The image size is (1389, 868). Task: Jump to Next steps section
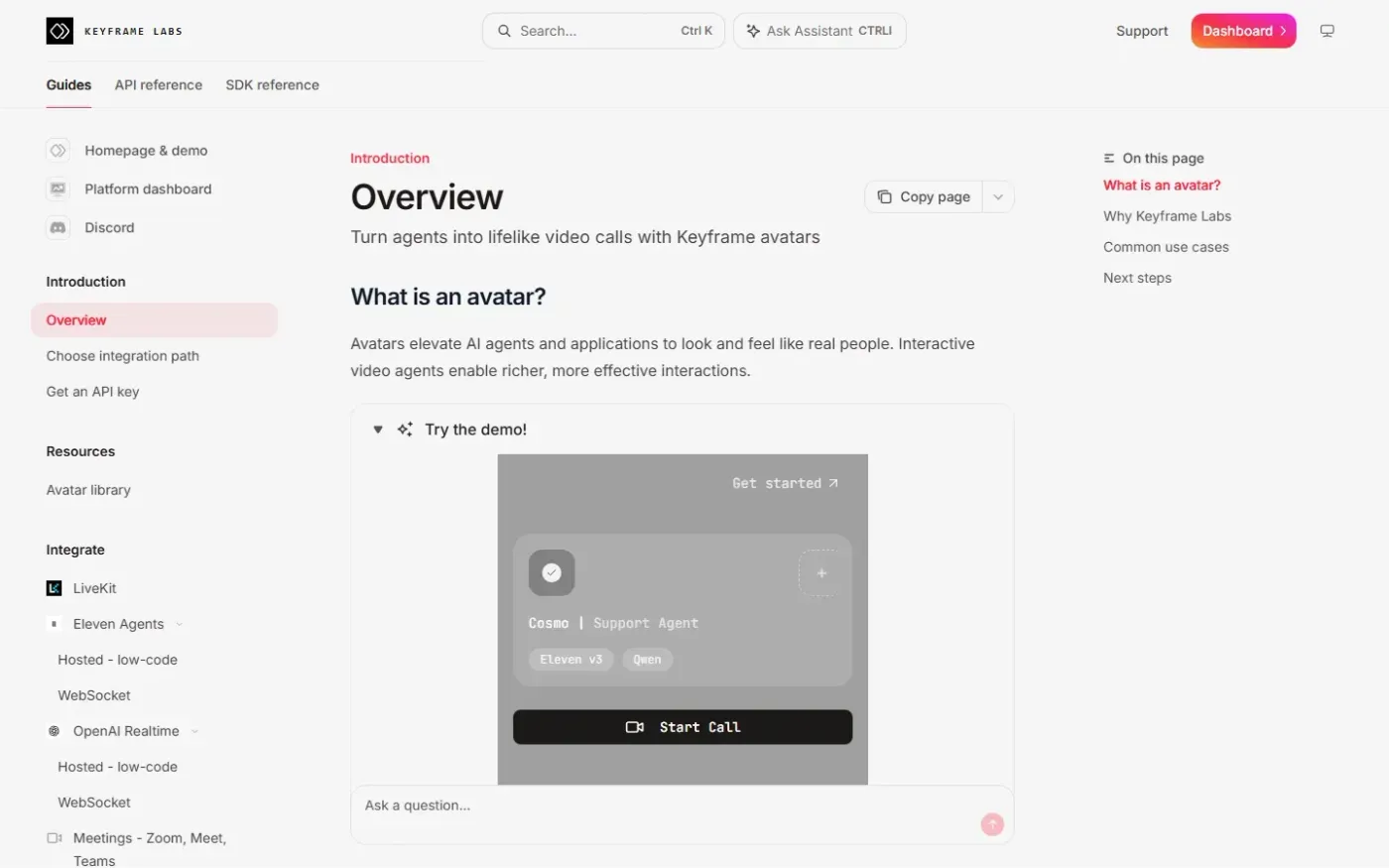[1137, 278]
